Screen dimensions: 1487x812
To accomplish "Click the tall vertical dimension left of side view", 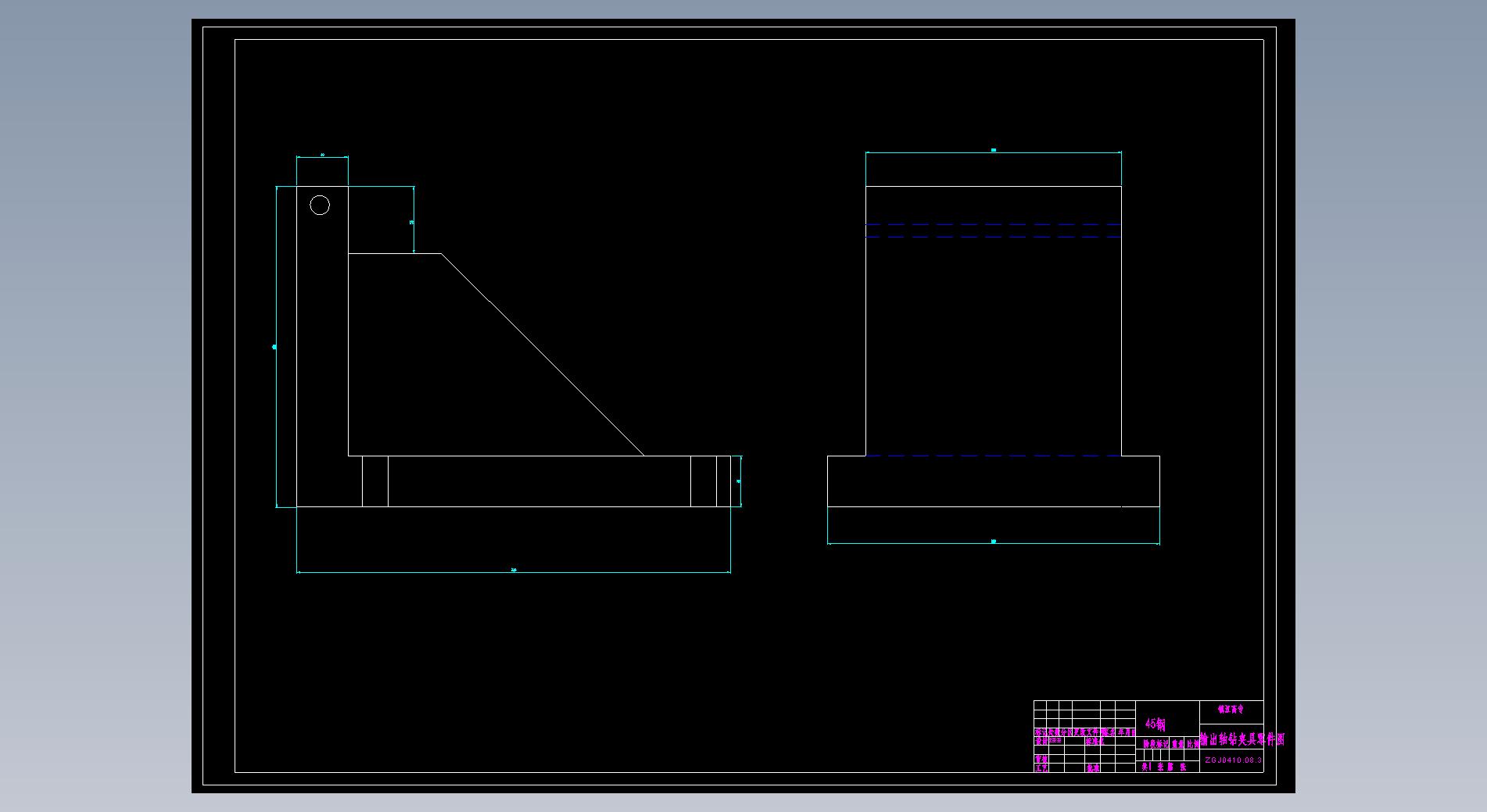I will point(276,347).
